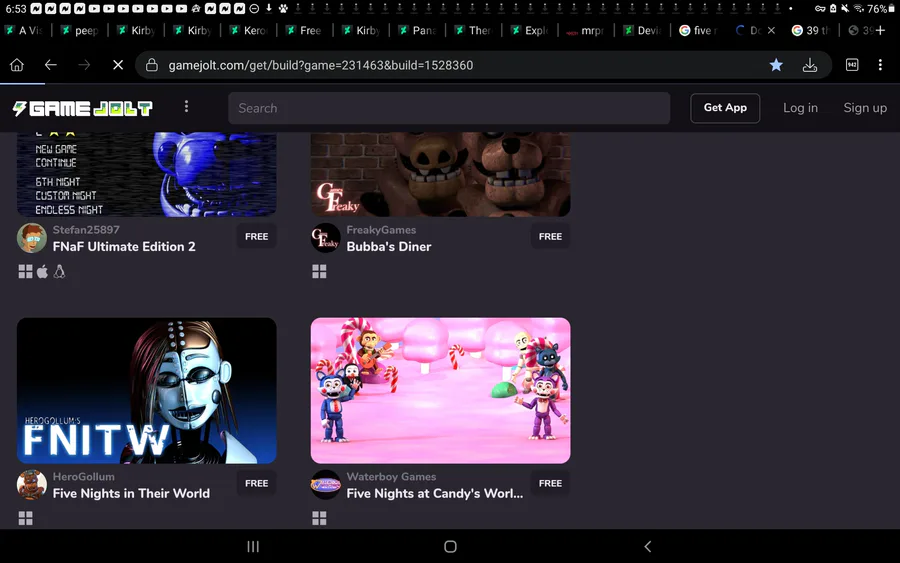
Task: Open the FreakyGames developer link
Action: [x=381, y=230]
